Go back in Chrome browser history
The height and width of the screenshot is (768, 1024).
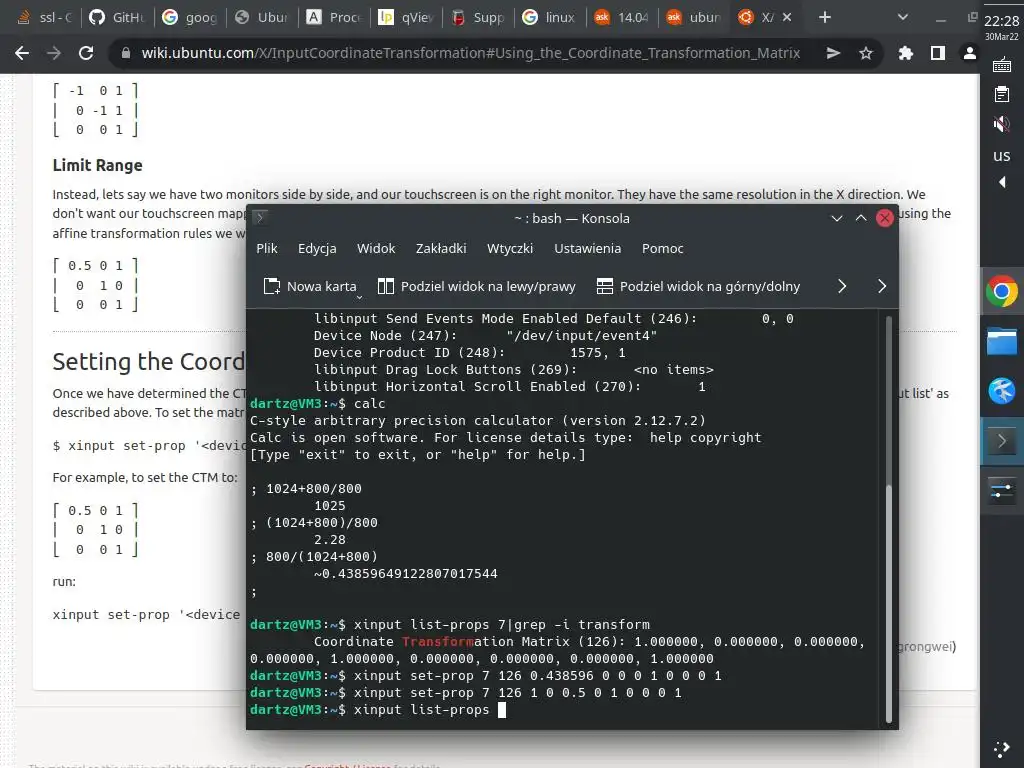(22, 53)
